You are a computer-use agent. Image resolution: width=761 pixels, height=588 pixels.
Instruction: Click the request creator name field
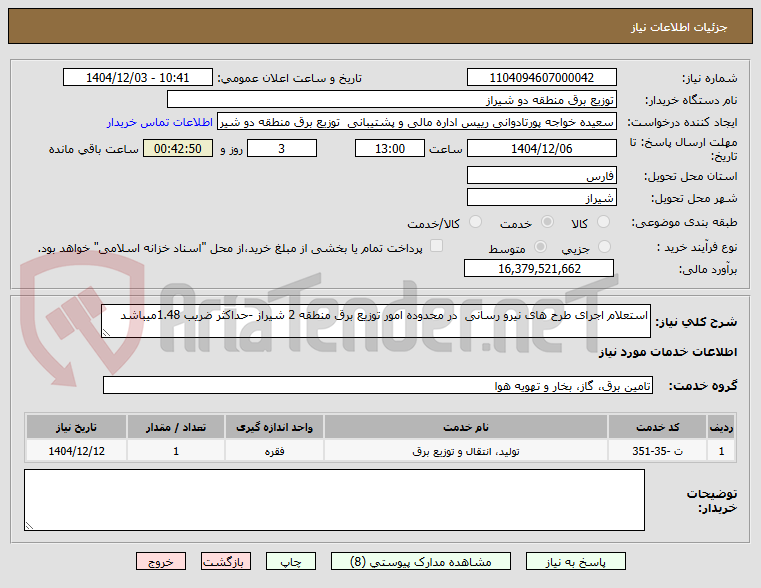point(417,122)
